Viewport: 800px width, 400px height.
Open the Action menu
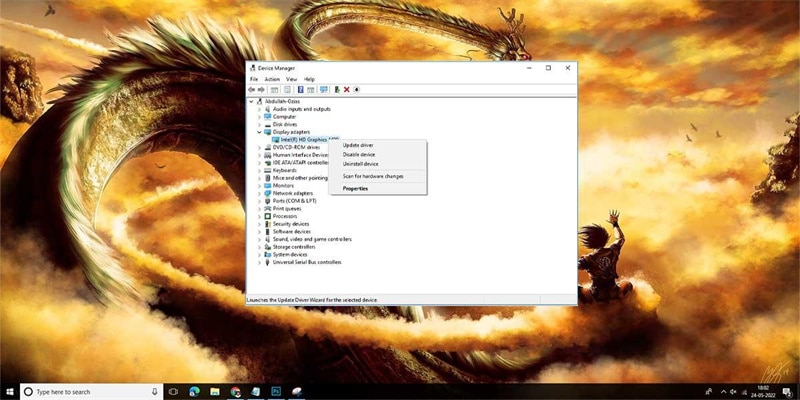click(272, 80)
